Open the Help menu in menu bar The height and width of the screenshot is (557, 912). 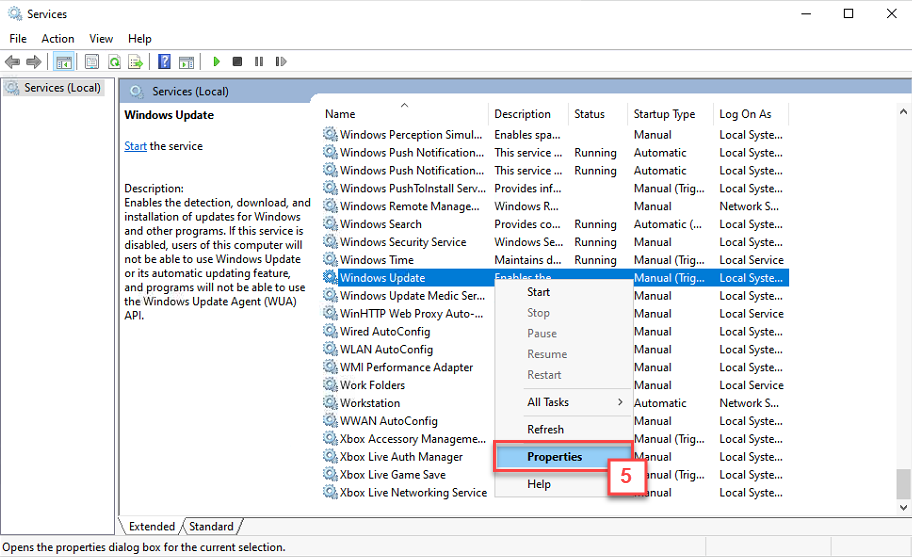[140, 38]
